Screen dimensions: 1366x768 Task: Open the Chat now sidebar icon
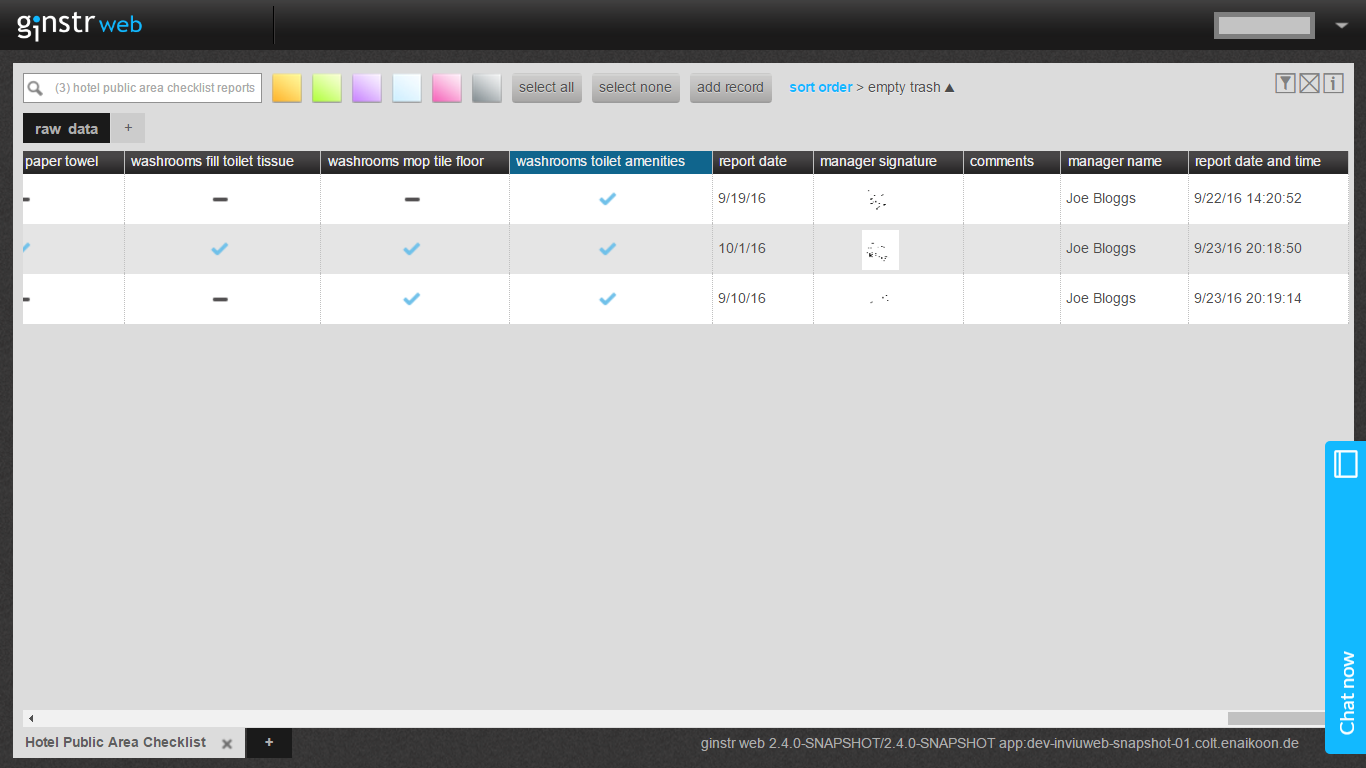[1345, 463]
